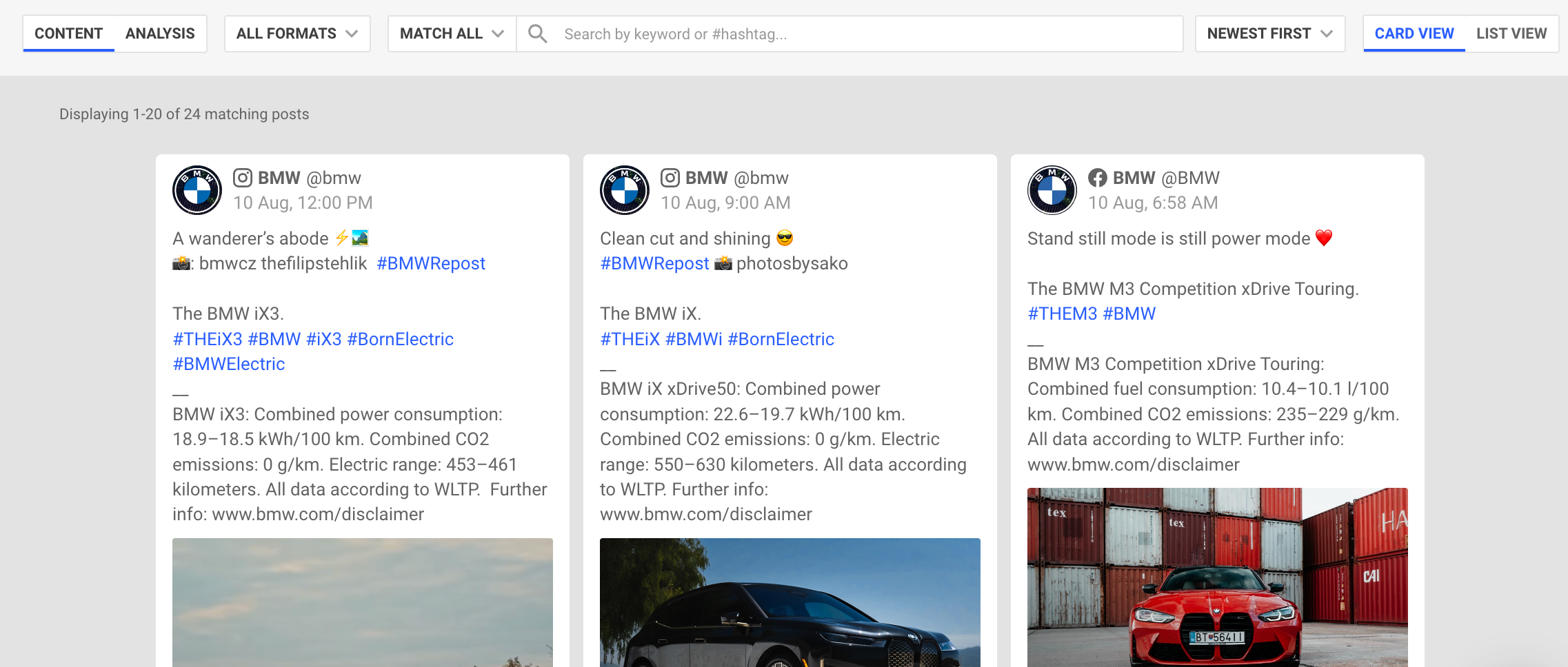
Task: Expand the All Formats dropdown
Action: coord(297,34)
